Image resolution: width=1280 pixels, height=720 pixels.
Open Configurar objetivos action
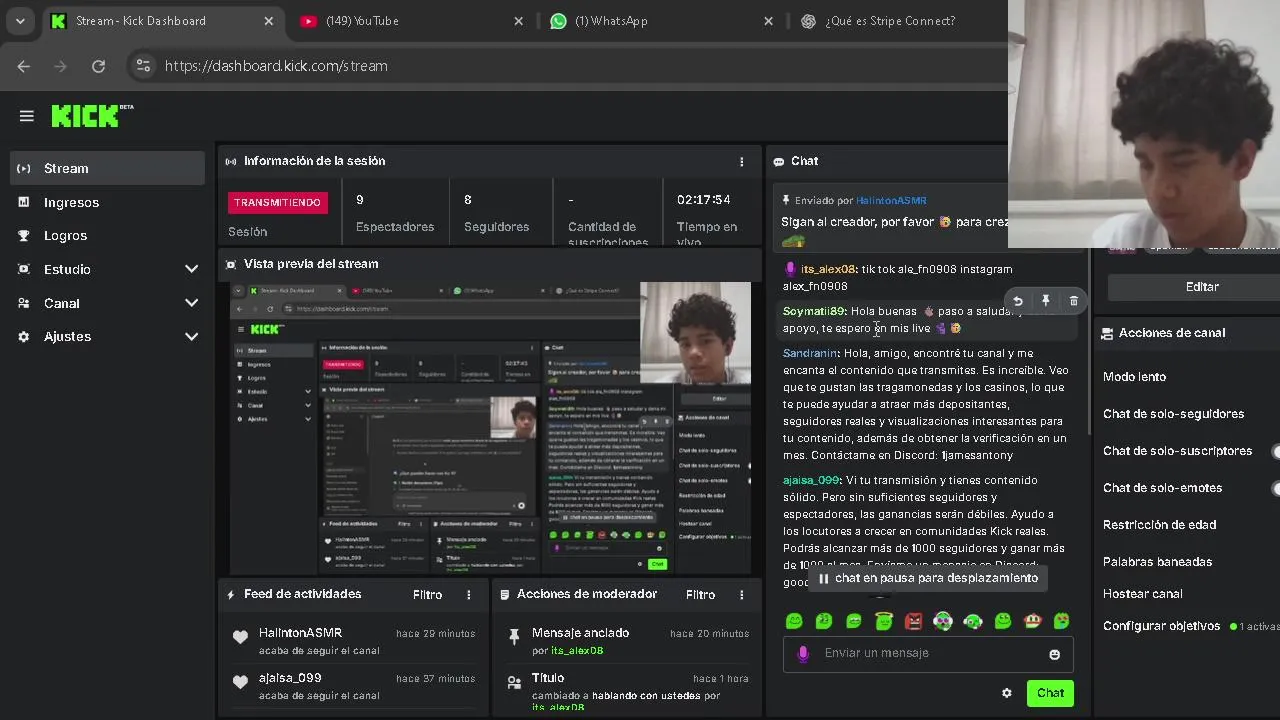1161,626
